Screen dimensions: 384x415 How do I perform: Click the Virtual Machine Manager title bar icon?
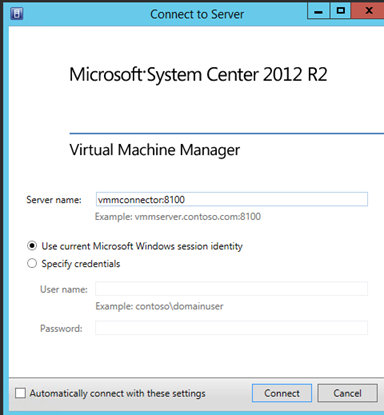[17, 14]
